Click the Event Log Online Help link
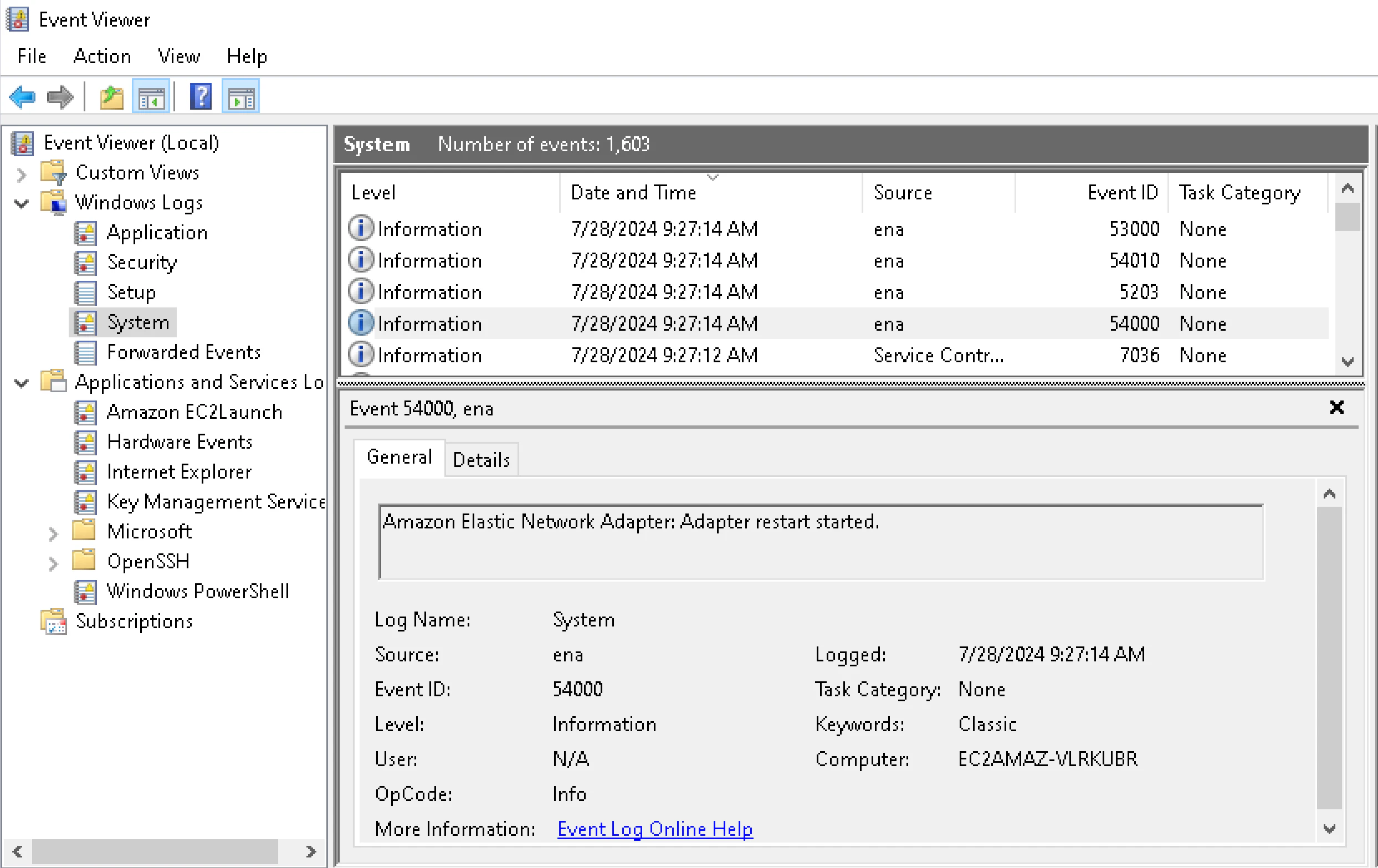This screenshot has height=868, width=1378. pyautogui.click(x=655, y=829)
